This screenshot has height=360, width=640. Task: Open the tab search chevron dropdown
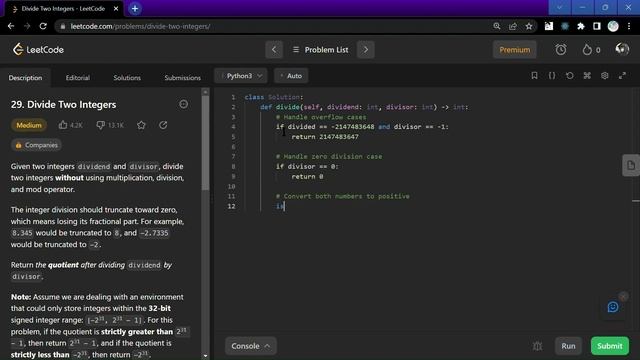point(559,7)
